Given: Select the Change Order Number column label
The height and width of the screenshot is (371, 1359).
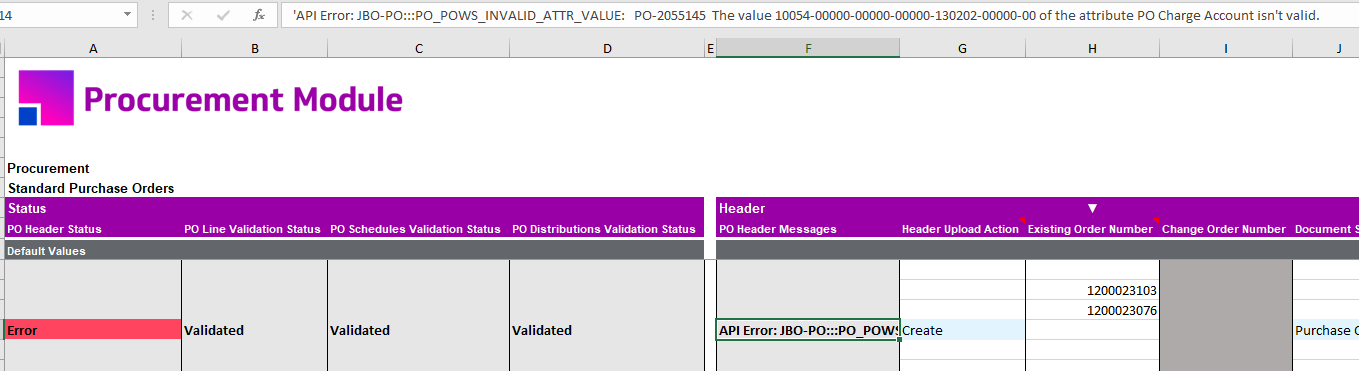Looking at the screenshot, I should pos(1224,229).
